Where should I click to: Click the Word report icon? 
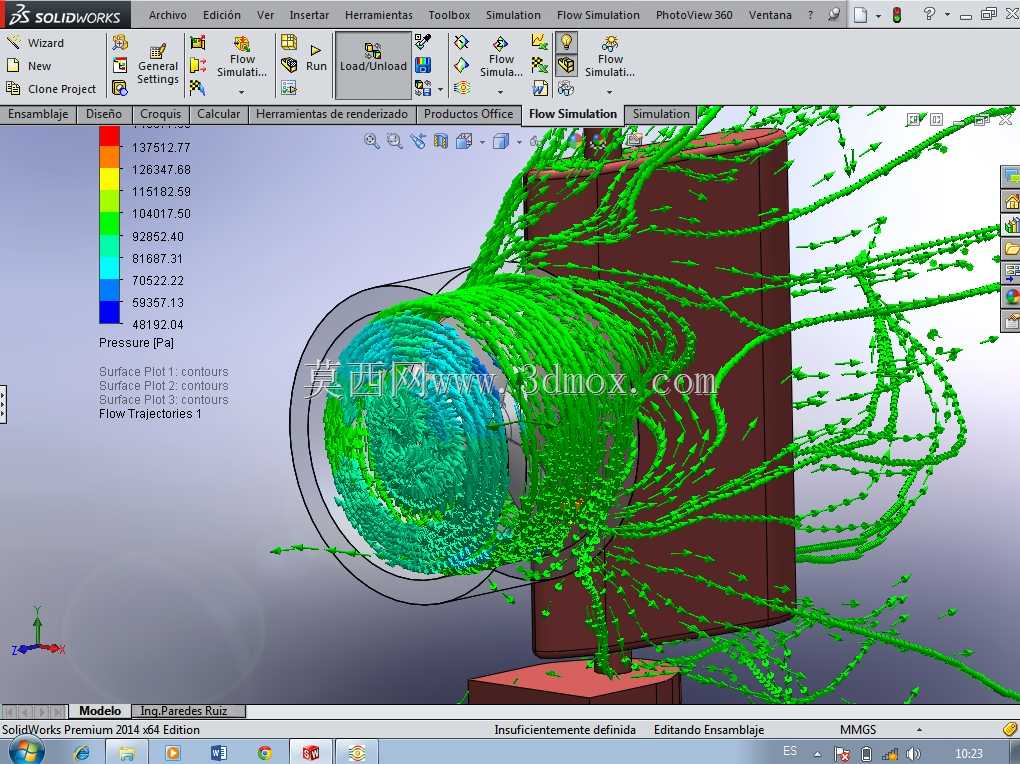540,88
